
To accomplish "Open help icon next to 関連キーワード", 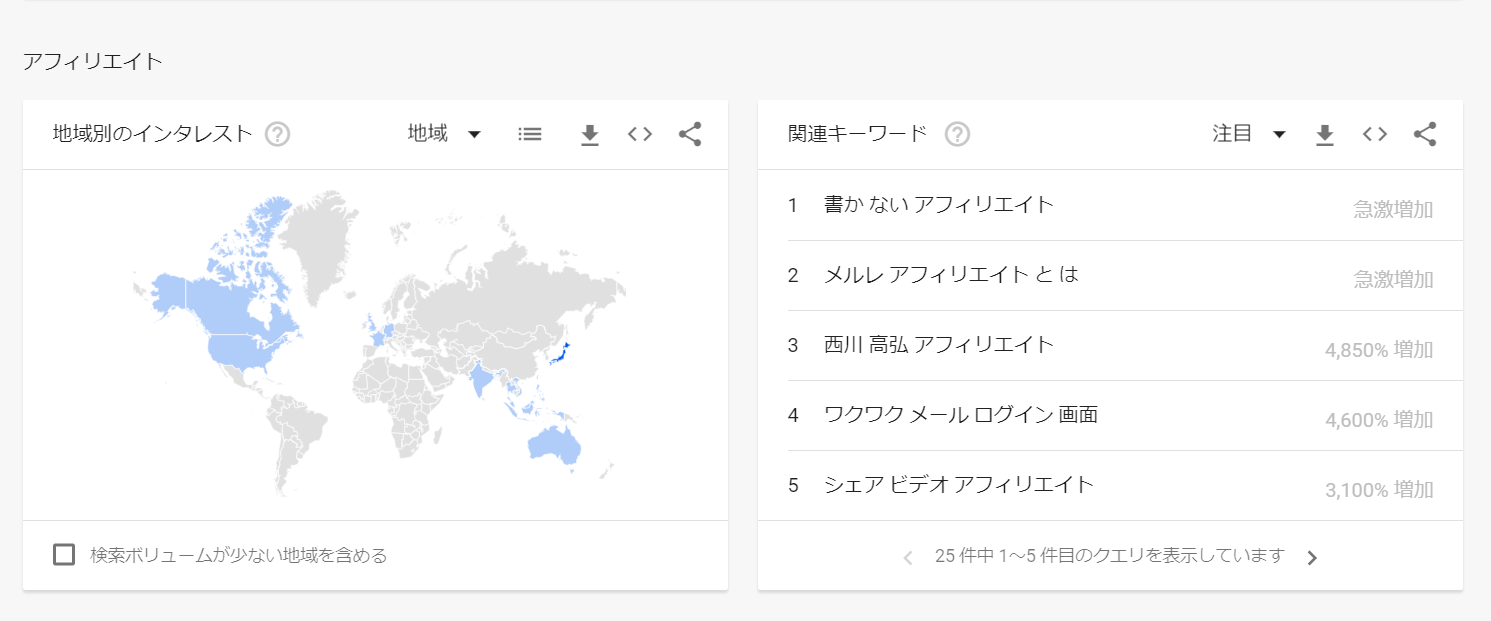I will coord(957,134).
